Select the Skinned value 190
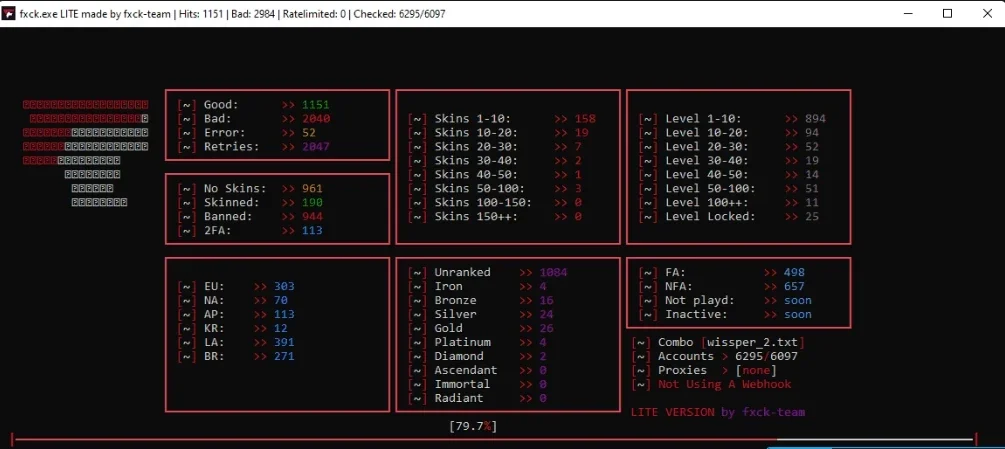1005x449 pixels. pyautogui.click(x=312, y=202)
